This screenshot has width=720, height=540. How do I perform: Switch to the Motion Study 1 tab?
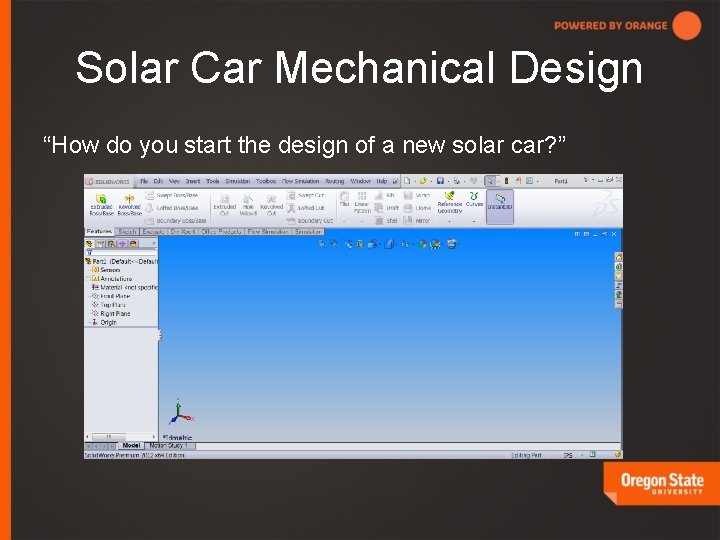point(169,445)
